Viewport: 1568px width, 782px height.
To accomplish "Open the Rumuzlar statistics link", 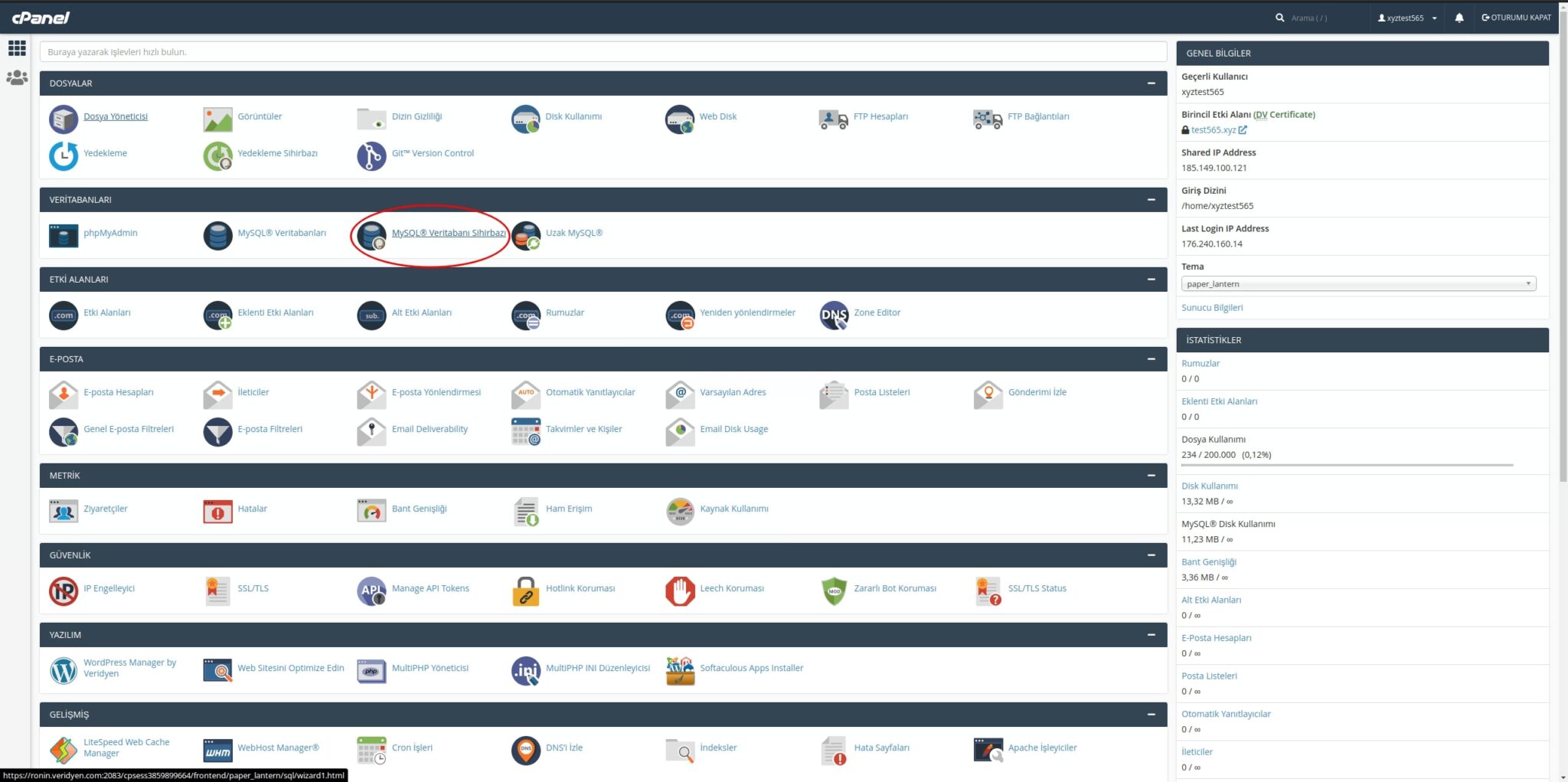I will pyautogui.click(x=1200, y=364).
